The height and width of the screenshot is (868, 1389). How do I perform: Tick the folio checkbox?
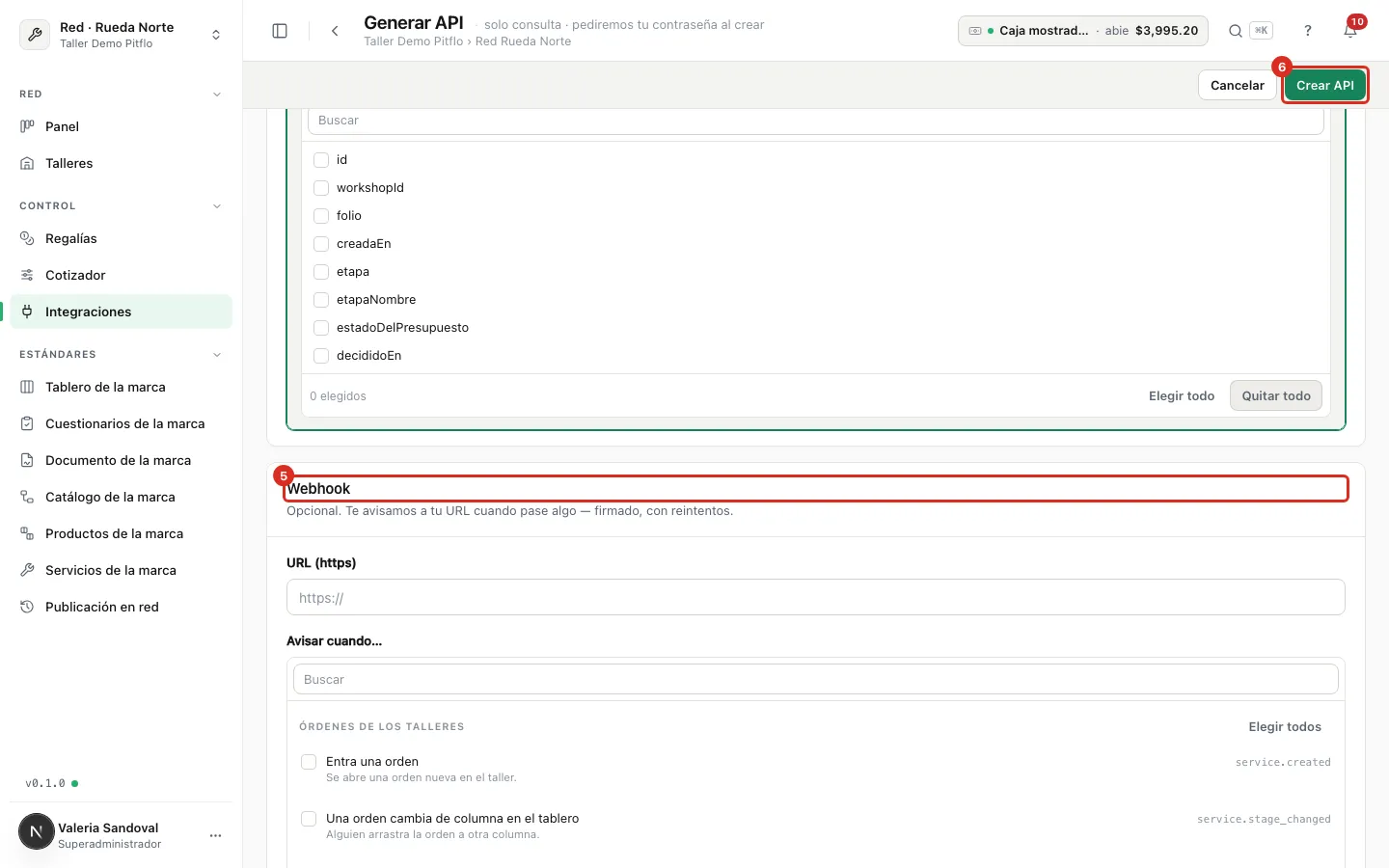321,216
